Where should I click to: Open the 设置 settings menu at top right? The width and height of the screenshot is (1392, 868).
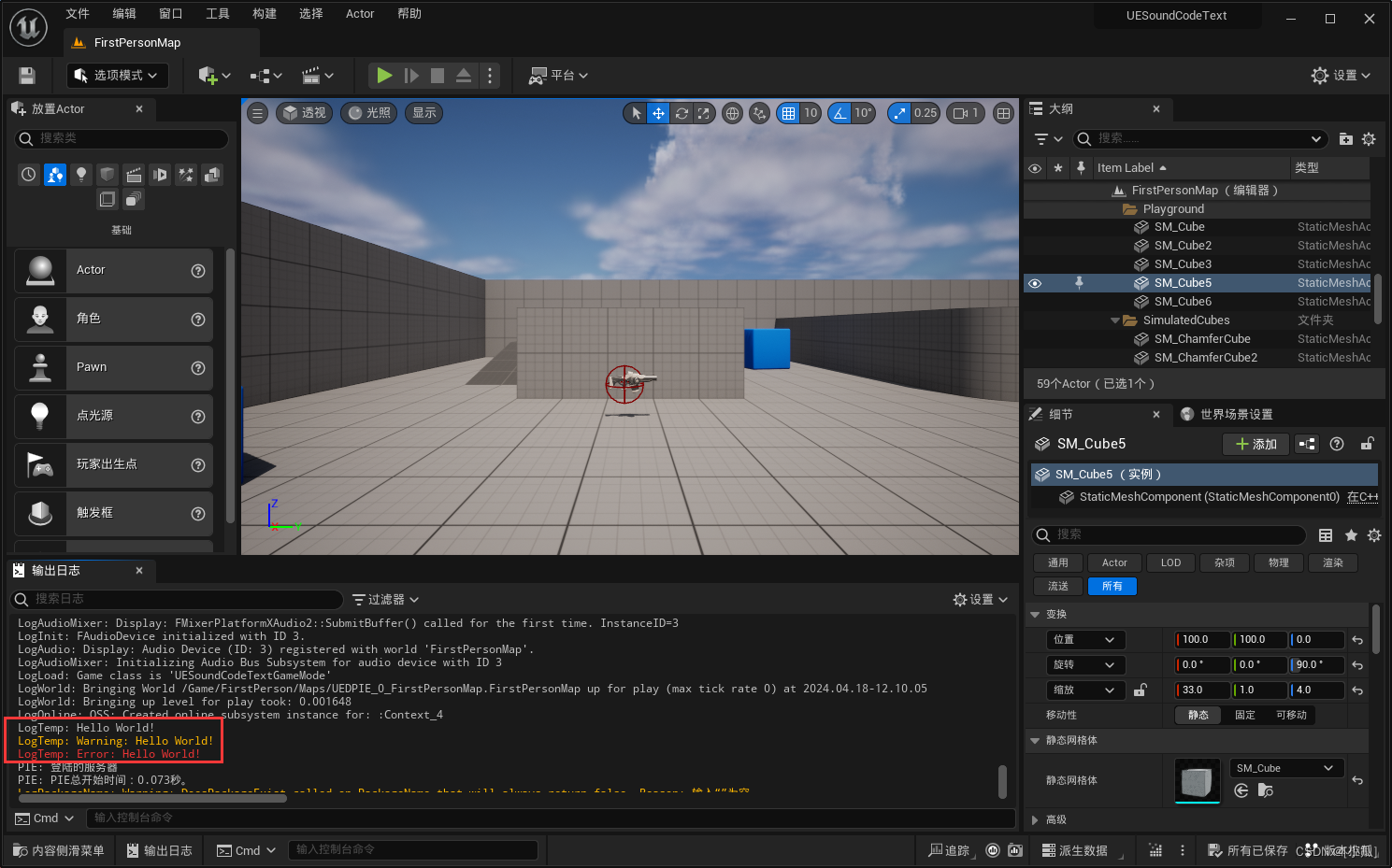coord(1341,76)
